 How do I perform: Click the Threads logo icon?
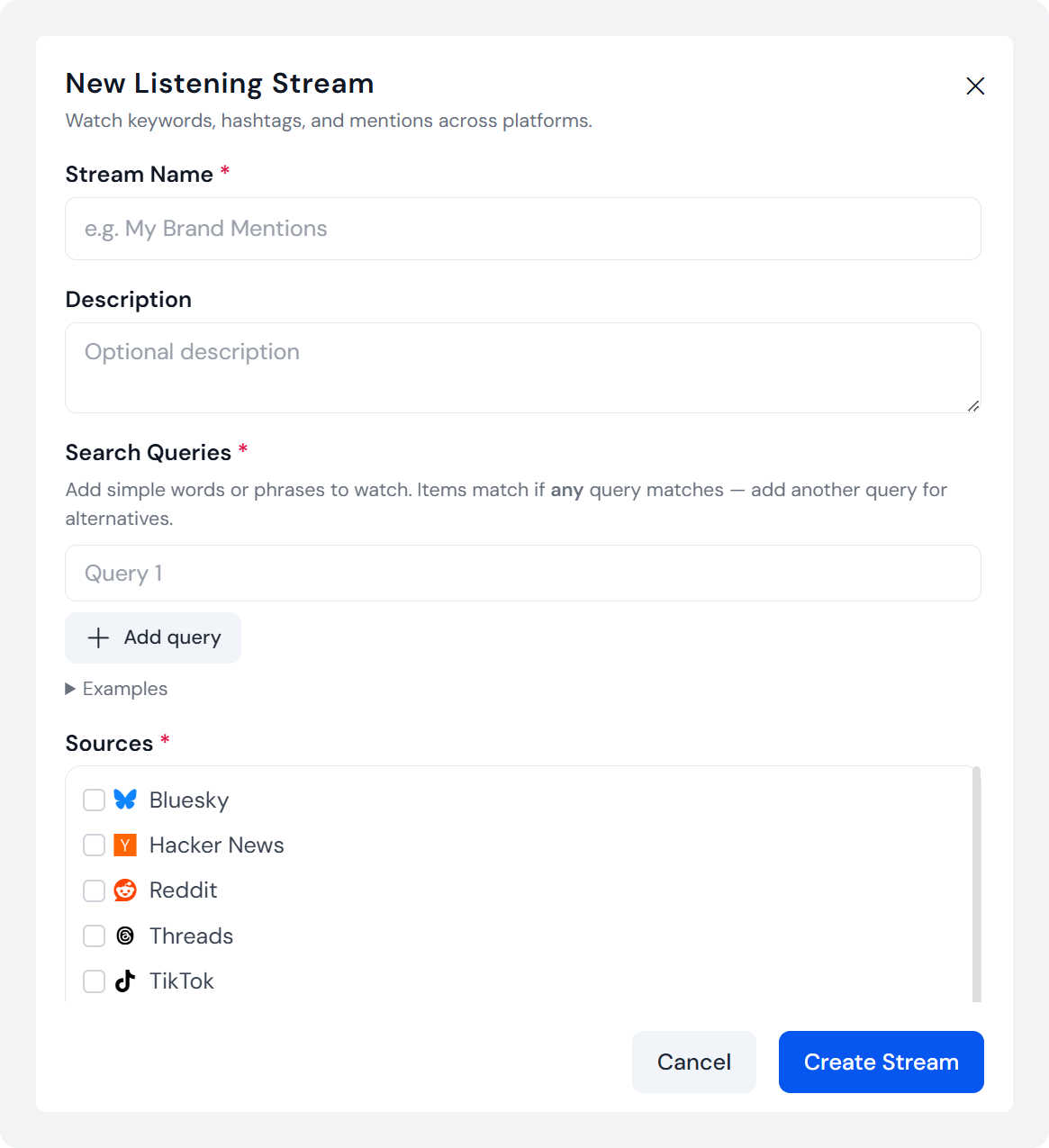pos(125,936)
